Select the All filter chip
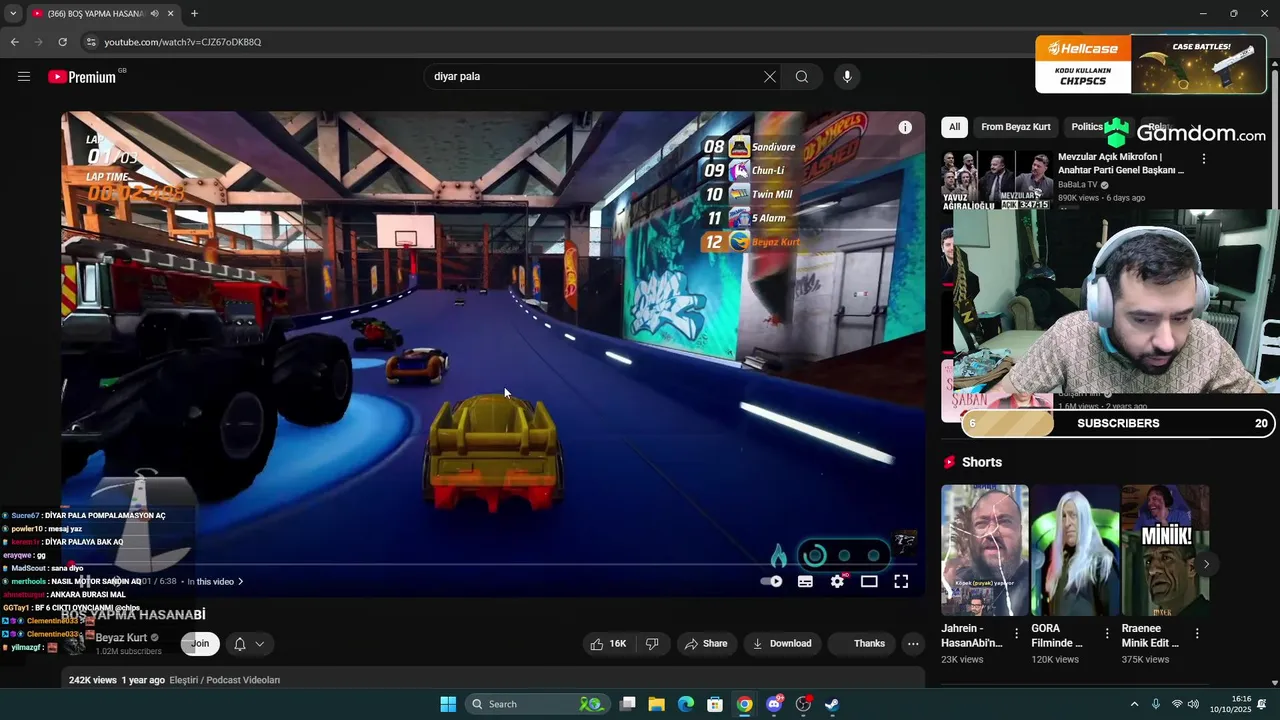The height and width of the screenshot is (720, 1280). tap(955, 127)
